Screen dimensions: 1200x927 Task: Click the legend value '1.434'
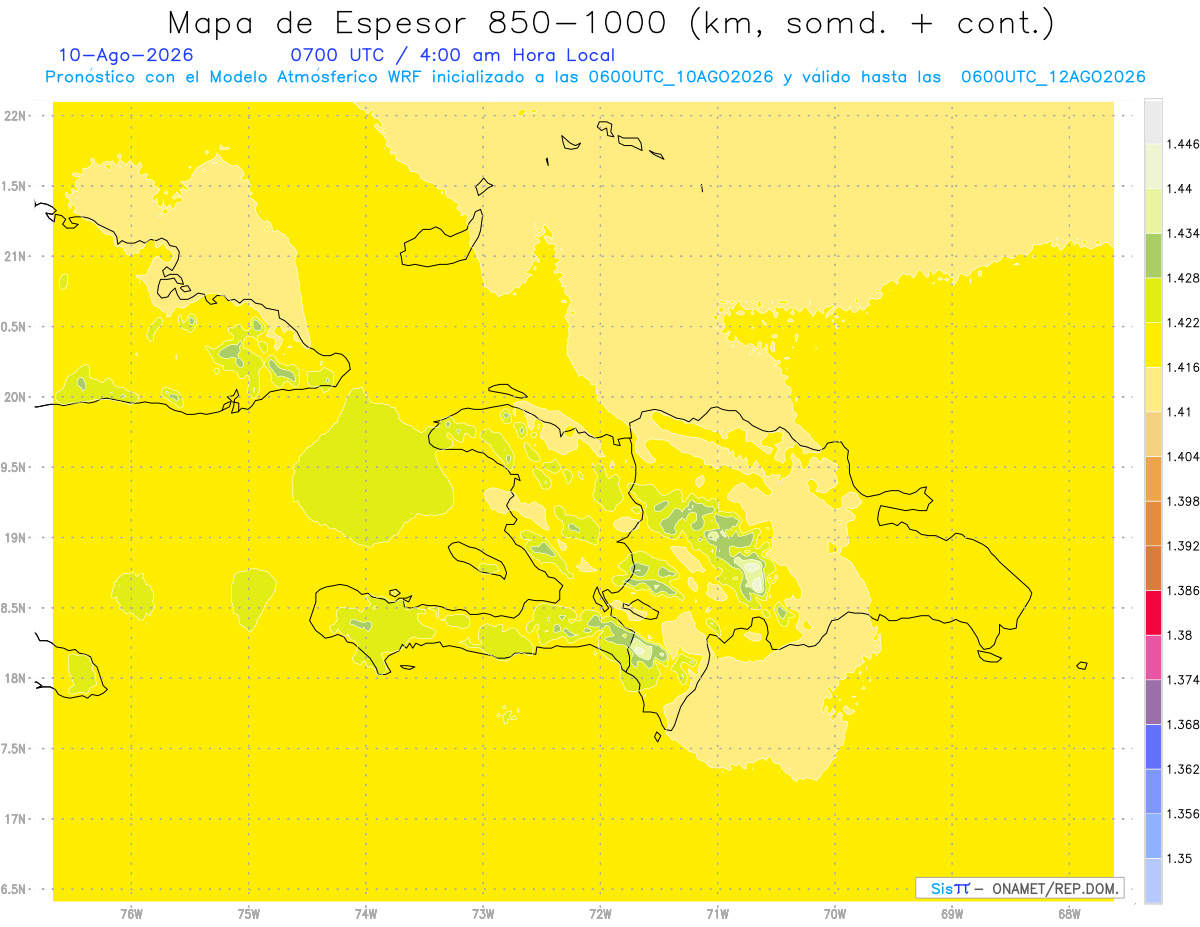click(x=1182, y=234)
